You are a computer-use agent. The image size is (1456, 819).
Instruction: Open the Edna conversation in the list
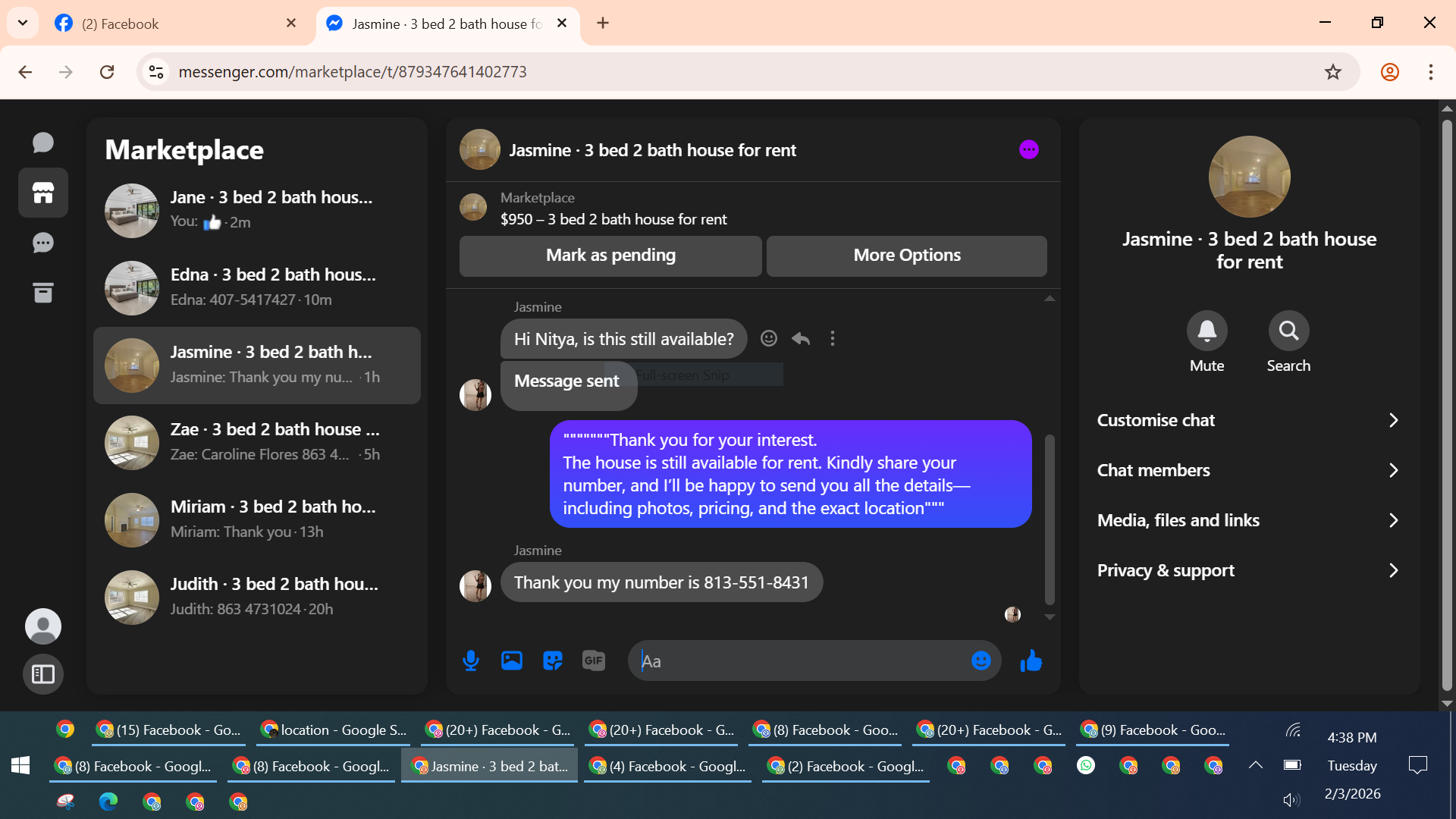pos(256,287)
